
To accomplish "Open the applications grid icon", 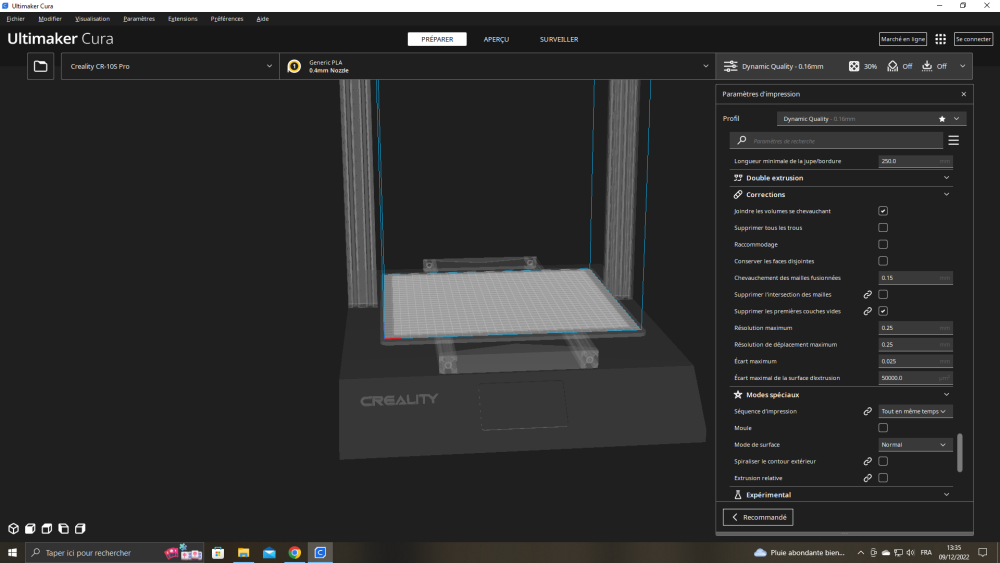I will click(941, 40).
